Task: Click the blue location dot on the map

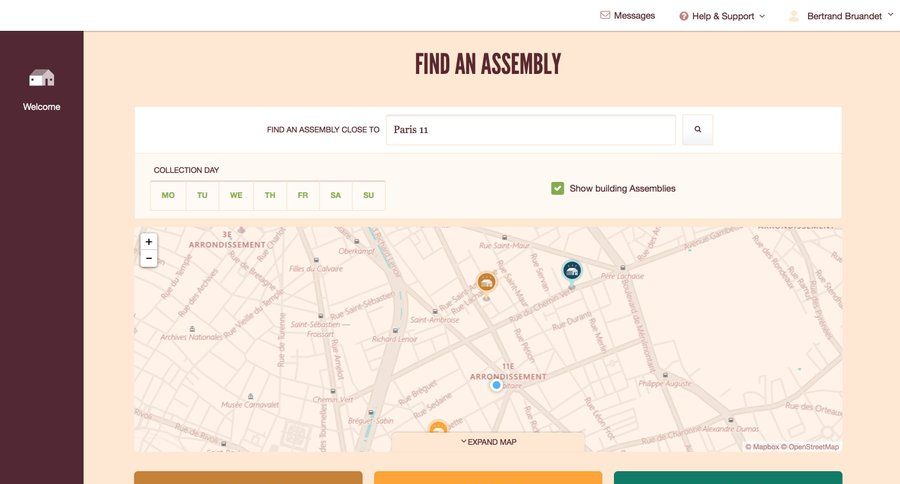Action: tap(496, 385)
